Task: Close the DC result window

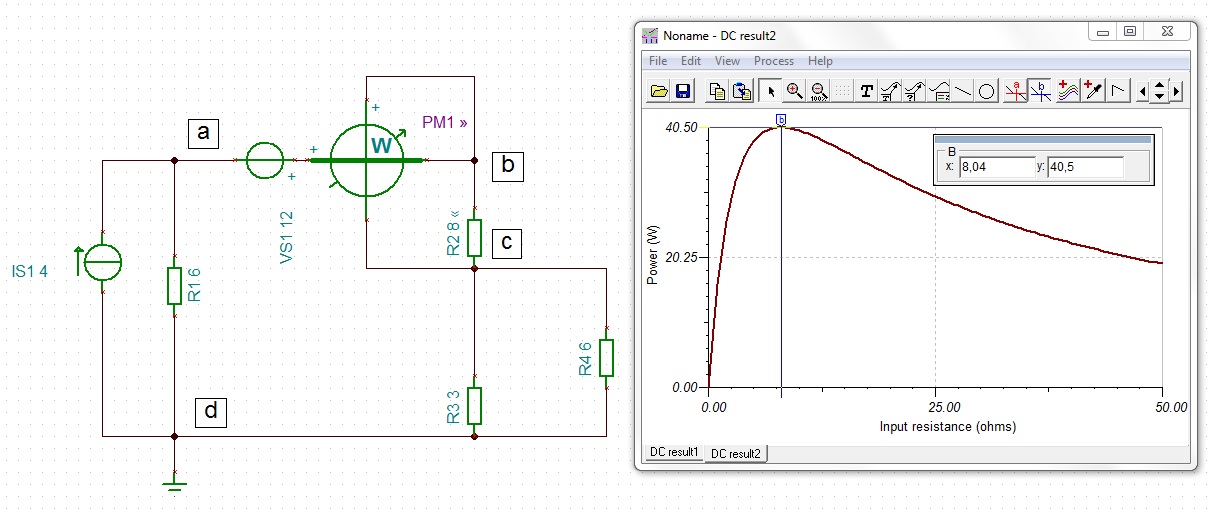Action: (x=1167, y=32)
